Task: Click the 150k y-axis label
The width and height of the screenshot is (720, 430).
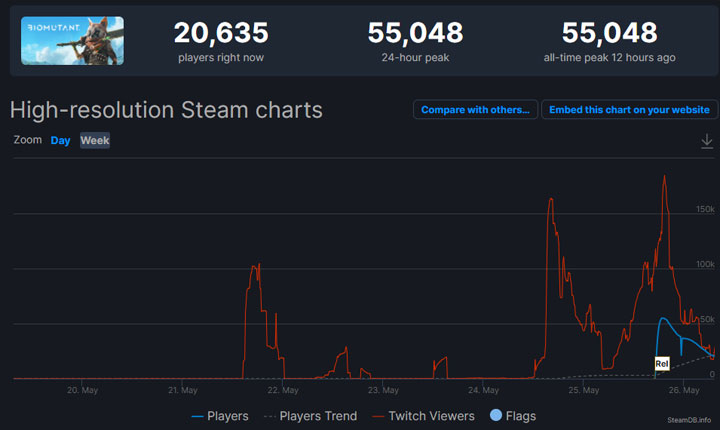Action: point(704,208)
